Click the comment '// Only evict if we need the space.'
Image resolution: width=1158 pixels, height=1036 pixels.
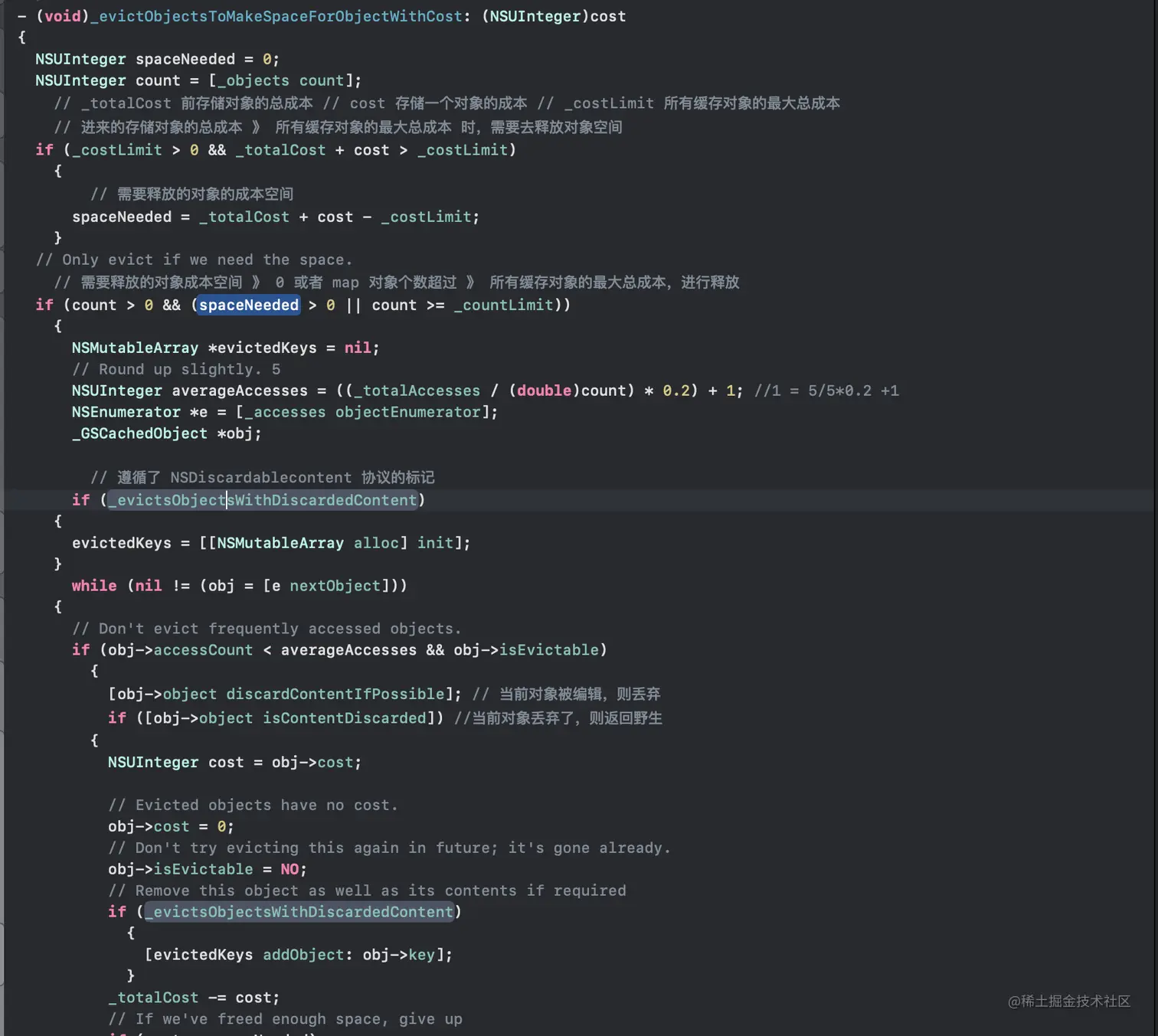tap(194, 260)
